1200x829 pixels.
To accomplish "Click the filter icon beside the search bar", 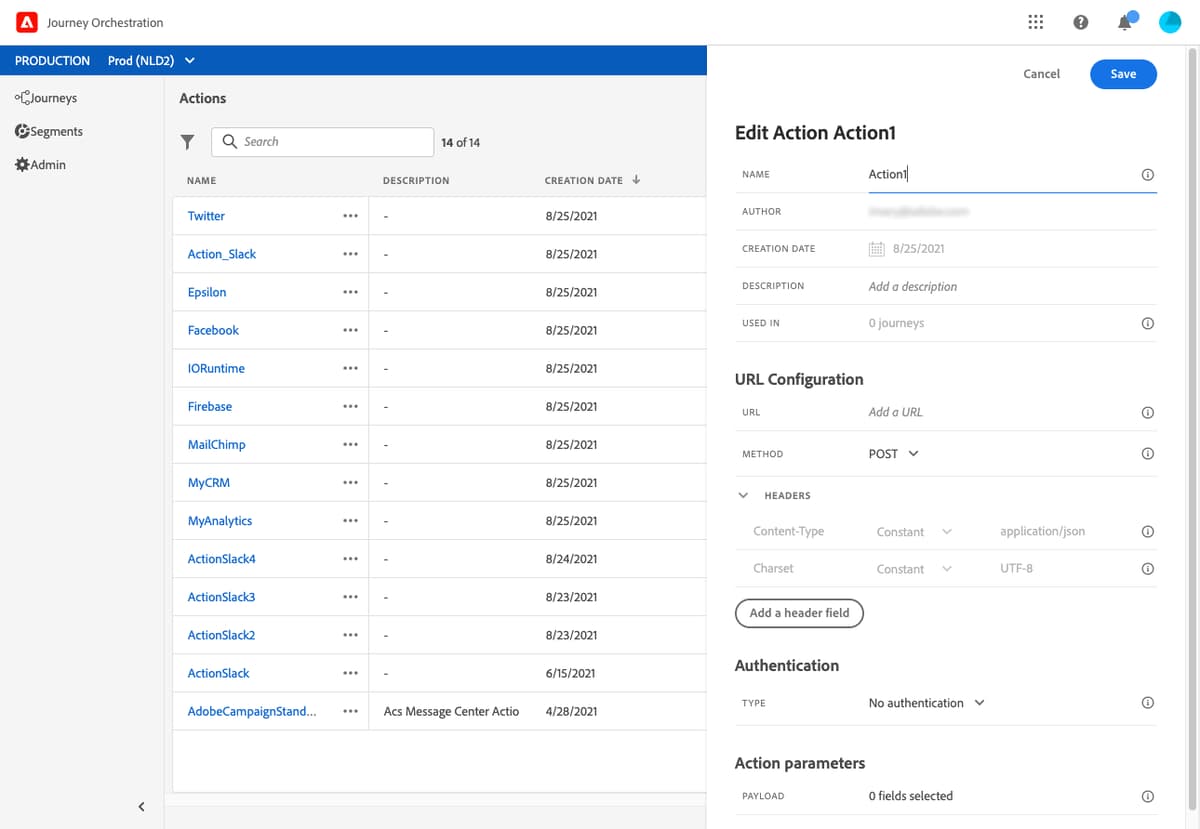I will click(187, 141).
